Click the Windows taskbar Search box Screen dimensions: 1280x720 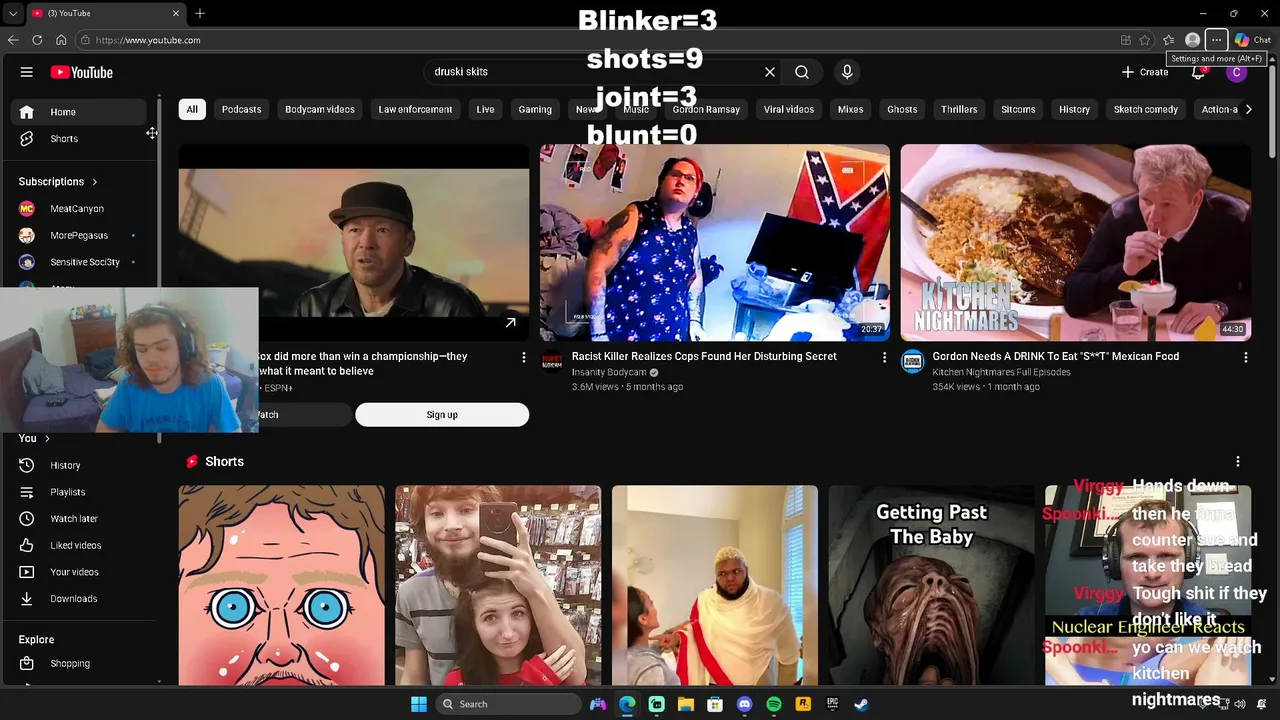(x=510, y=704)
